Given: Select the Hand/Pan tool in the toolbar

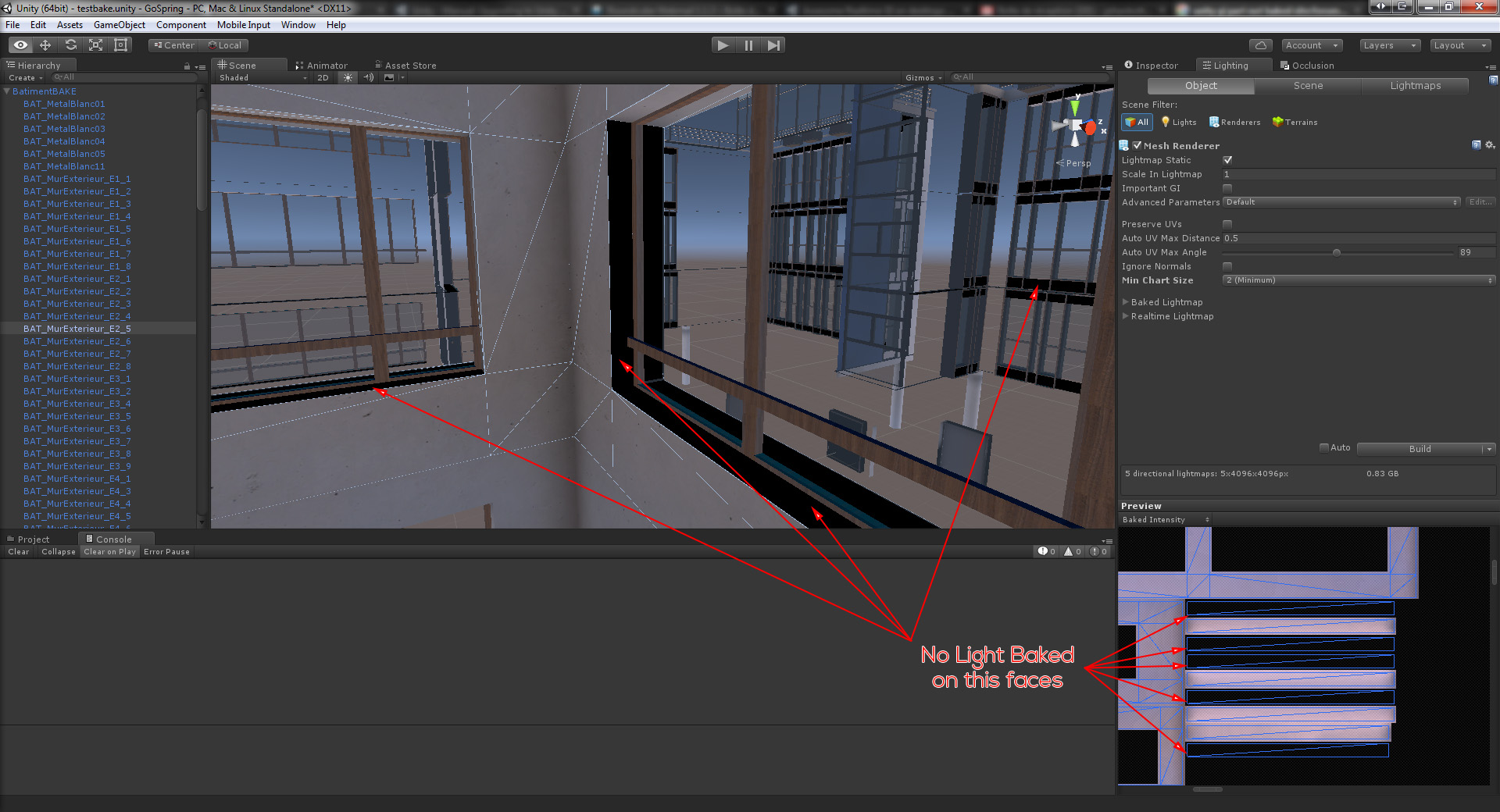Looking at the screenshot, I should point(20,45).
